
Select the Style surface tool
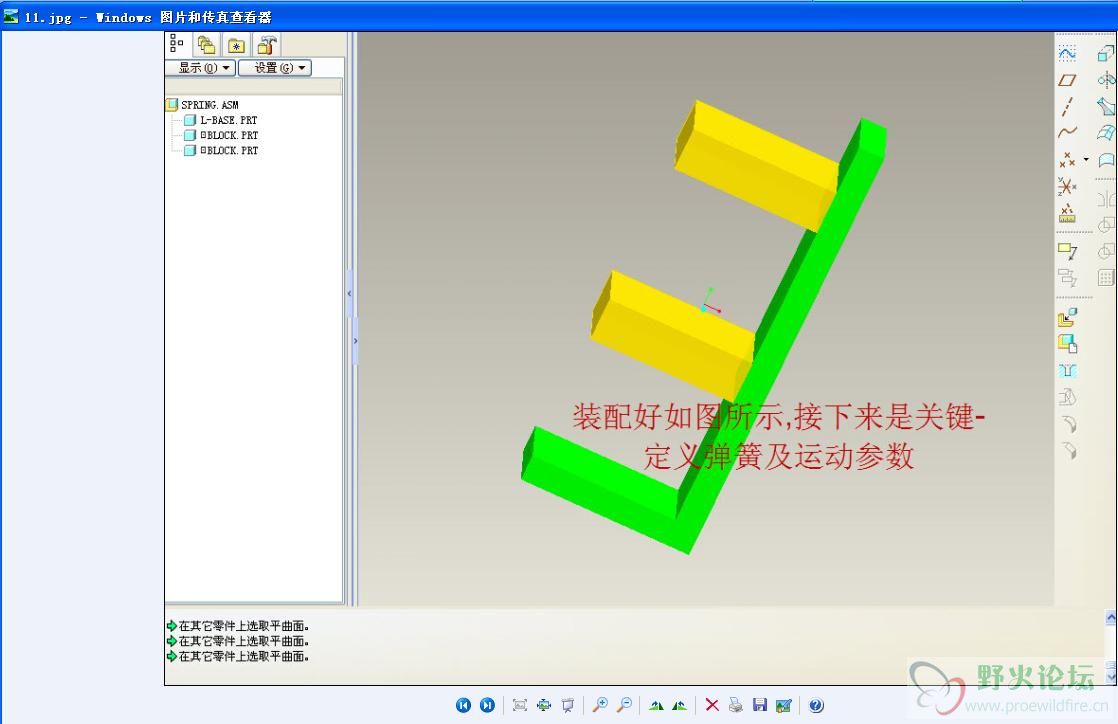click(1106, 160)
